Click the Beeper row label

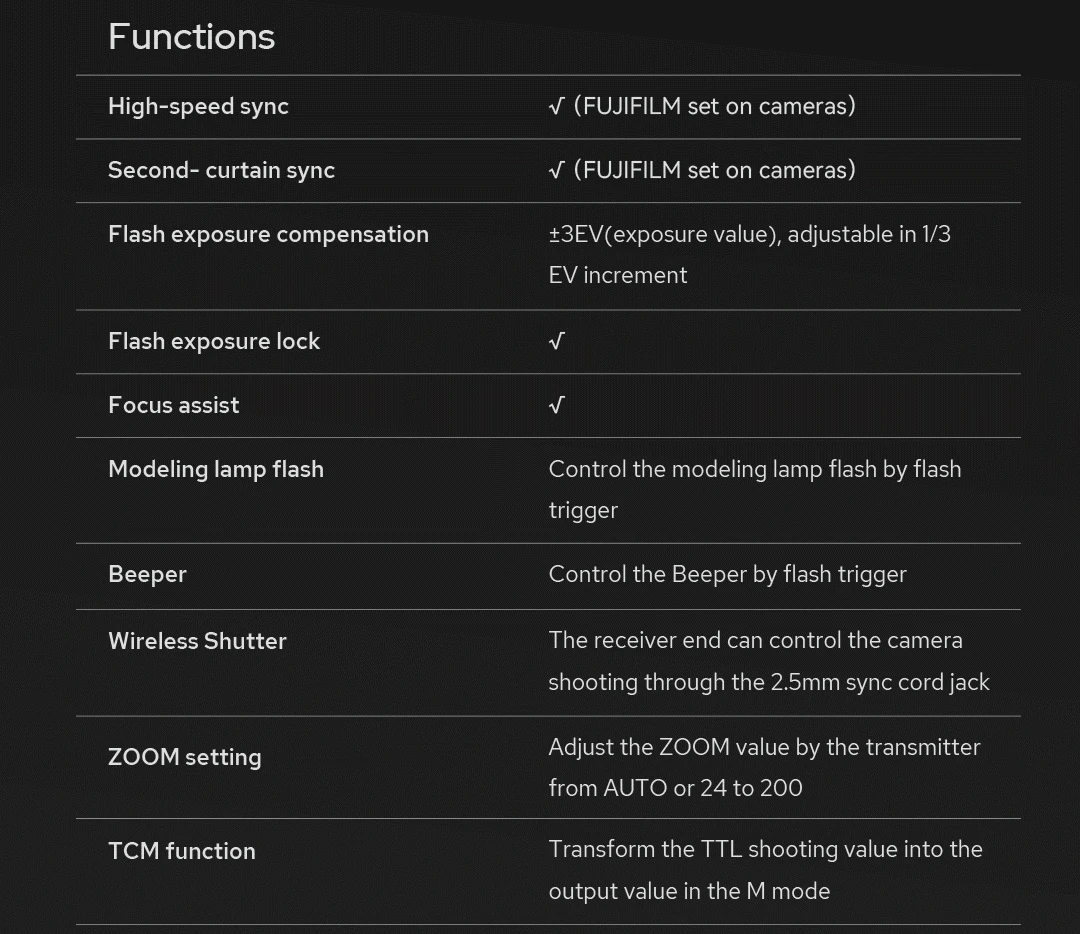pyautogui.click(x=147, y=574)
